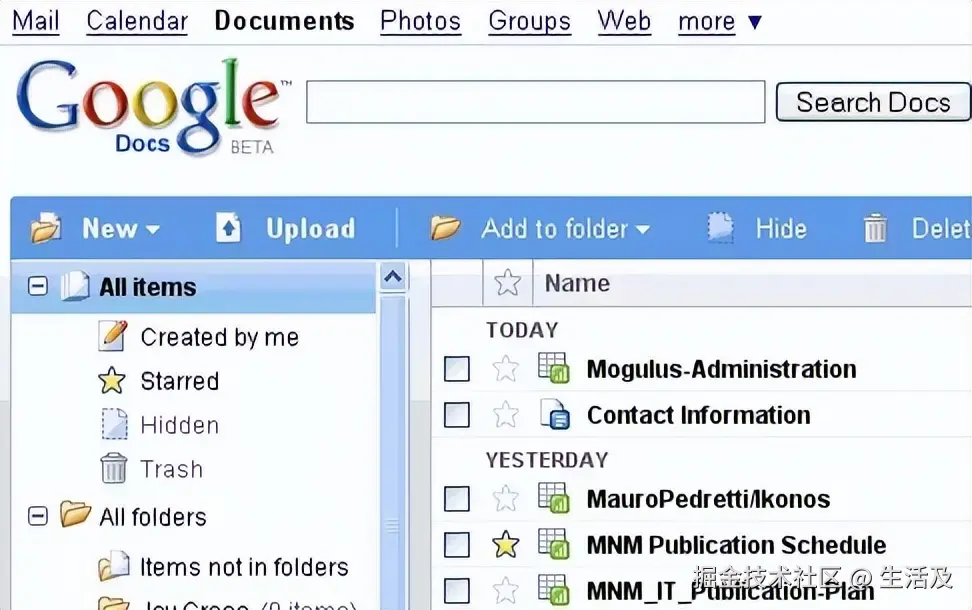Open Groups from the top navigation
This screenshot has width=972, height=610.
[529, 21]
